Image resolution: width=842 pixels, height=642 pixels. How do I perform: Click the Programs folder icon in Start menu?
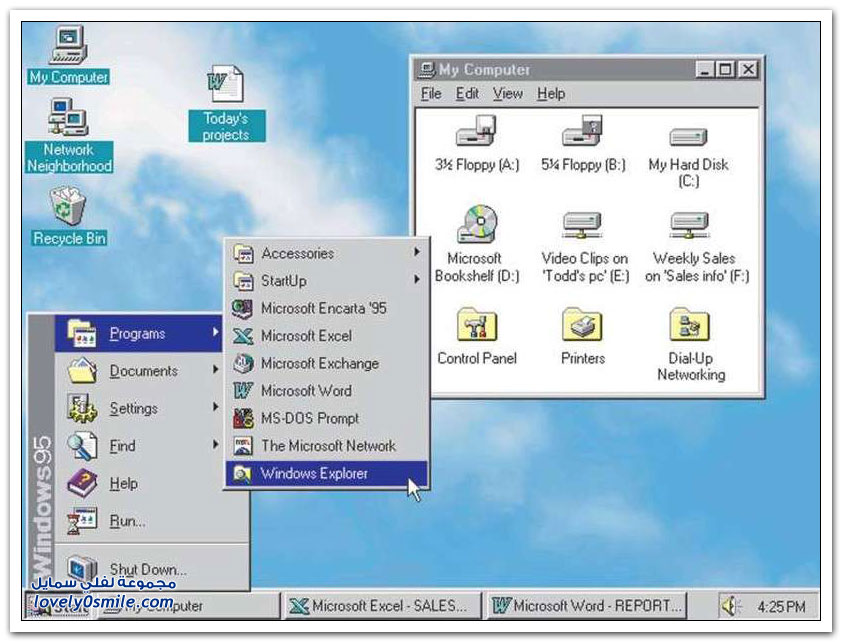point(82,333)
